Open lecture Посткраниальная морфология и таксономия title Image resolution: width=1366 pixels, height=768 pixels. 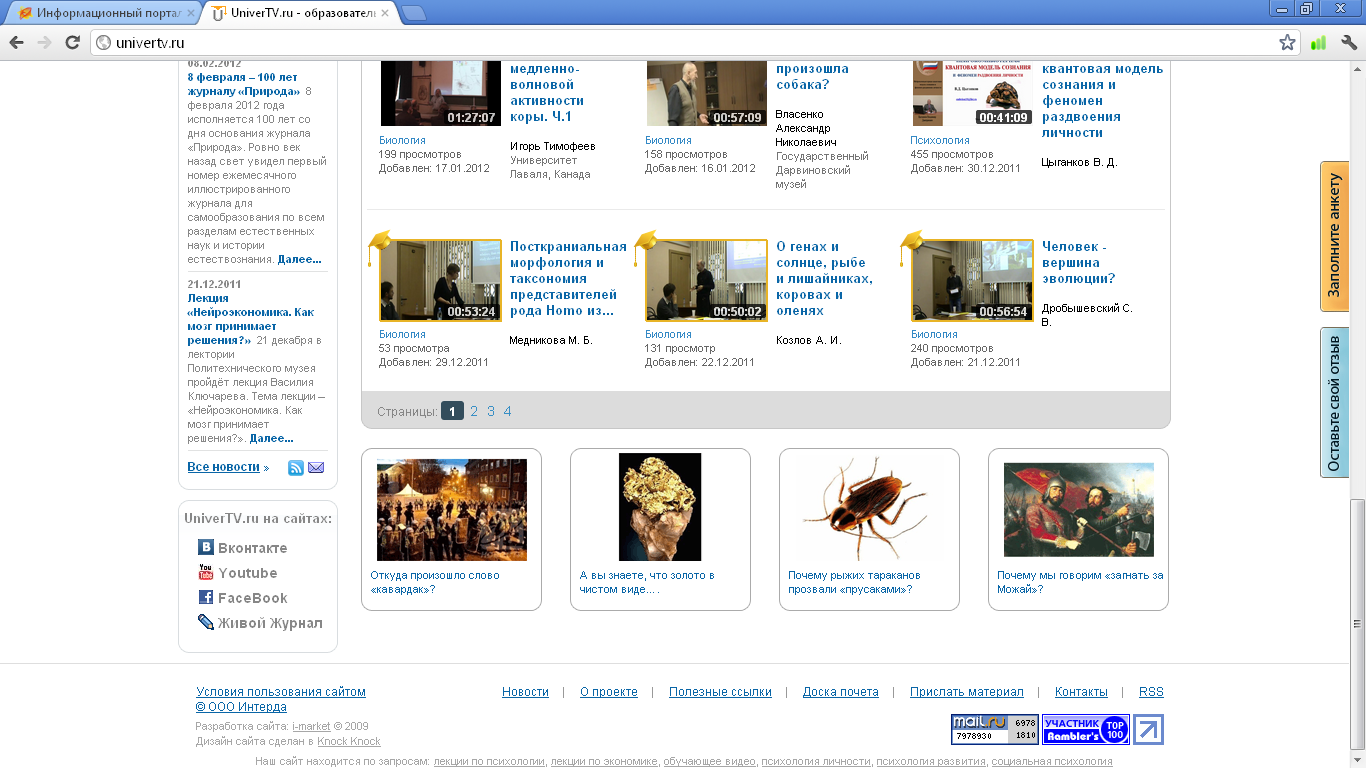tap(568, 279)
